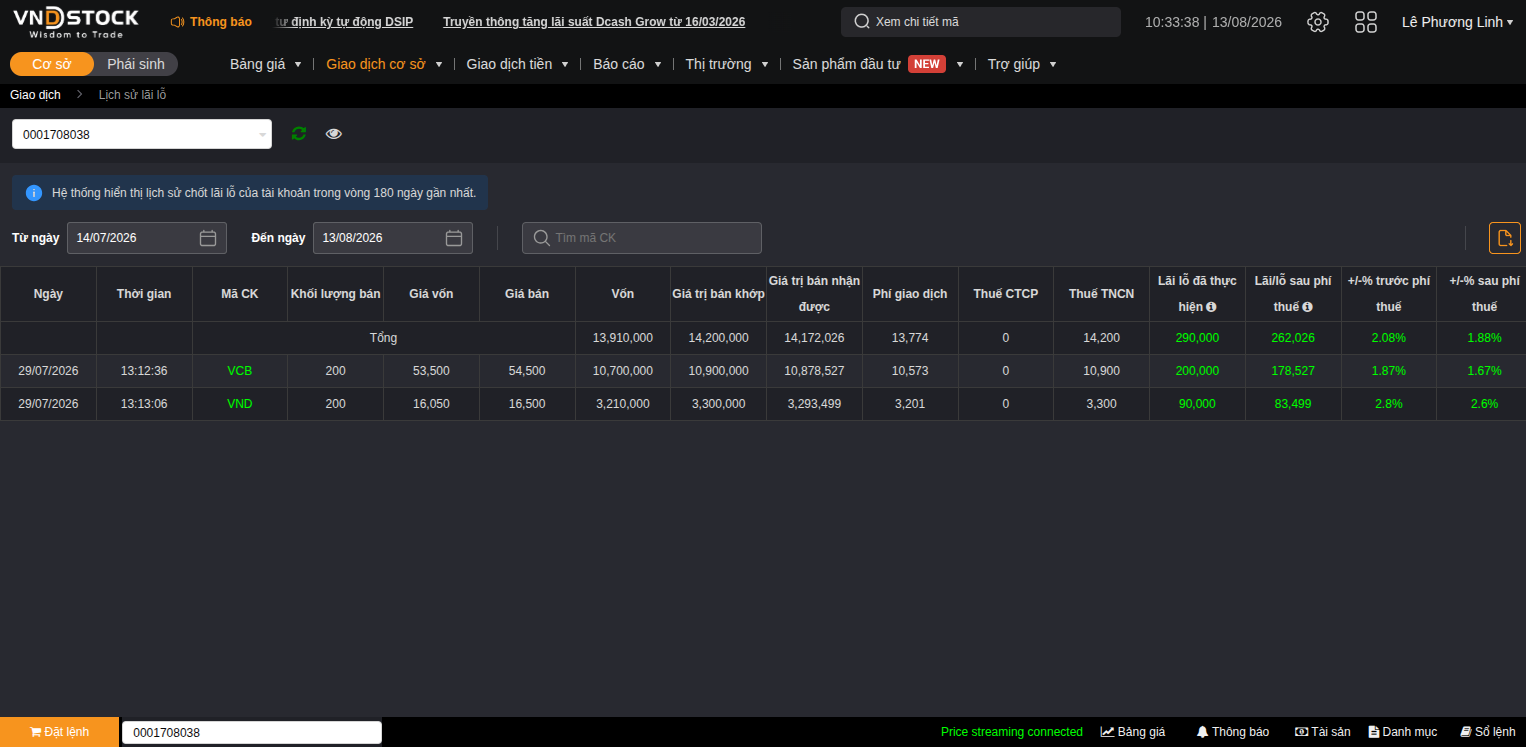Focus the Tìm mã CK search field
Viewport: 1526px width, 747px height.
(642, 238)
